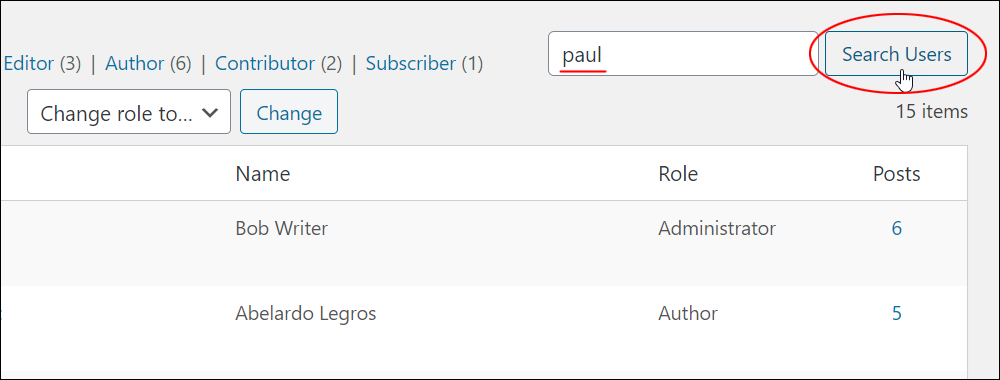Select the Abelardo Legros name cell
Viewport: 1000px width, 380px height.
(x=305, y=313)
